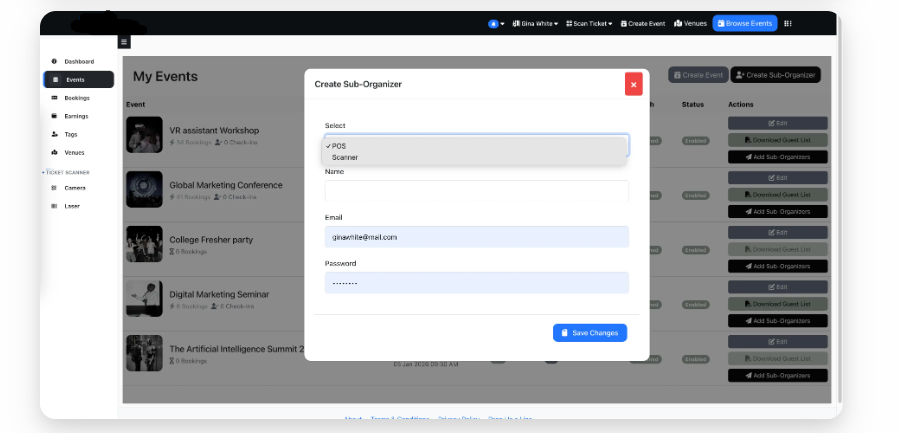Screen dimensions: 898x433
Task: Open the apps grid icon in top bar
Action: coord(788,23)
